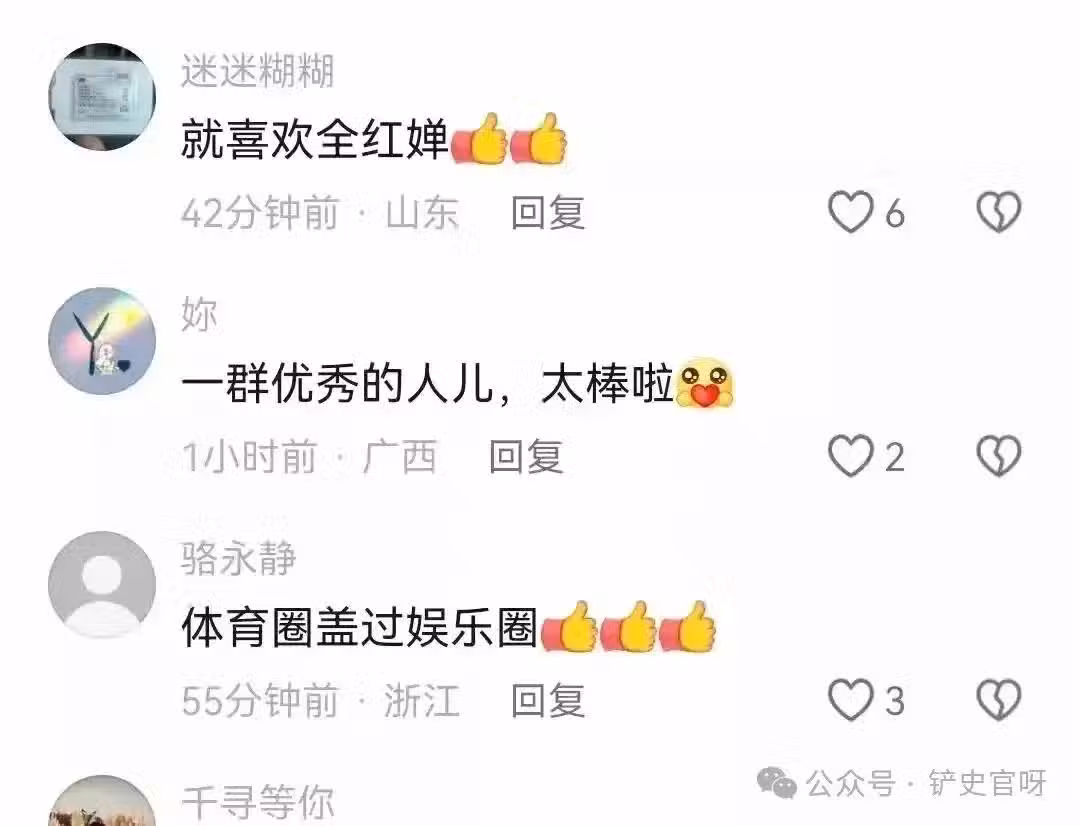Screen dimensions: 1080x826
Task: Dislike 骆永静's comment with broken heart
Action: [999, 700]
